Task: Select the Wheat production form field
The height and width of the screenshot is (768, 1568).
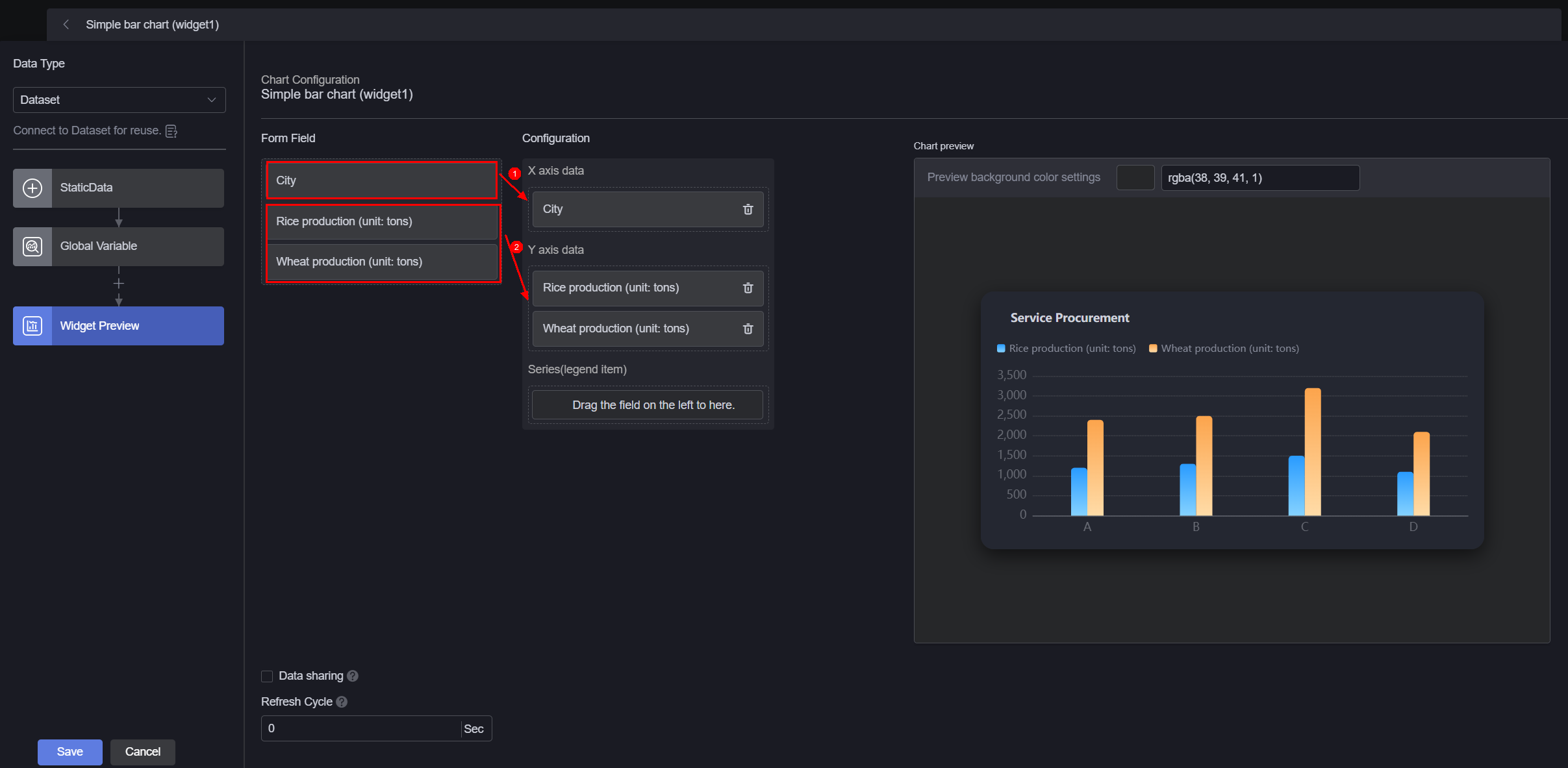Action: (x=382, y=262)
